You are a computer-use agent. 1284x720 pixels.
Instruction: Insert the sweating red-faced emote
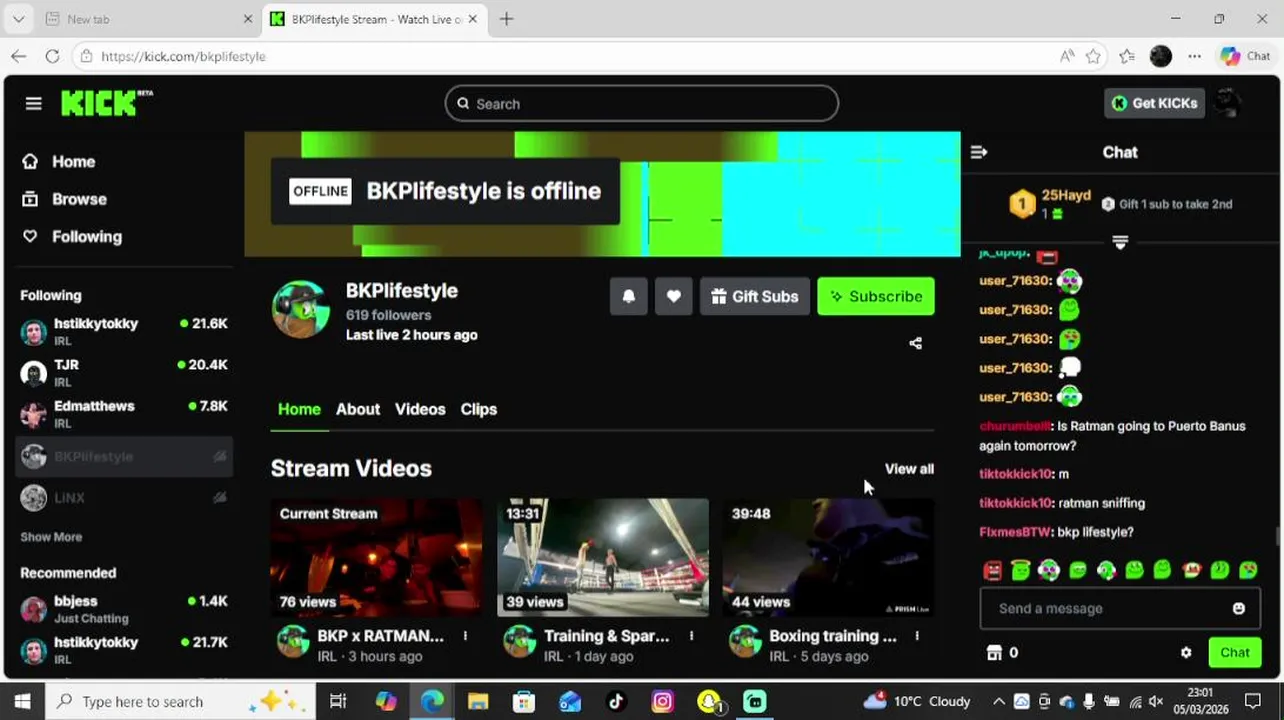[x=1190, y=570]
